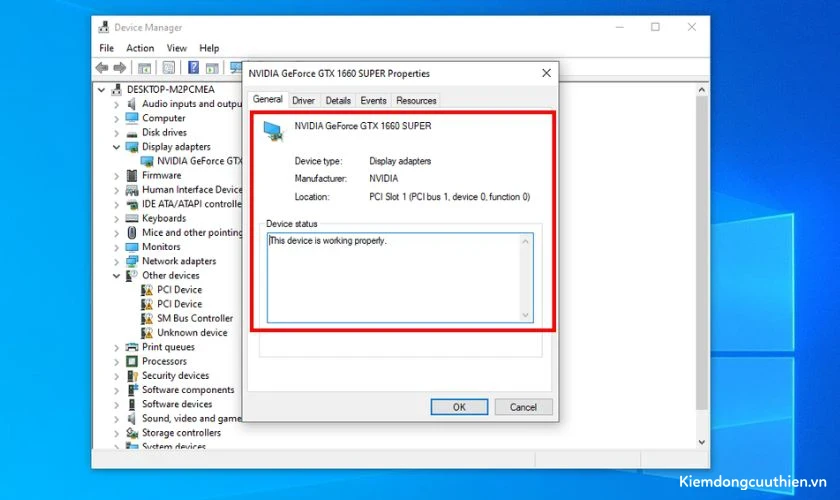Viewport: 840px width, 500px height.
Task: Click the Disk drives icon
Action: click(x=131, y=133)
